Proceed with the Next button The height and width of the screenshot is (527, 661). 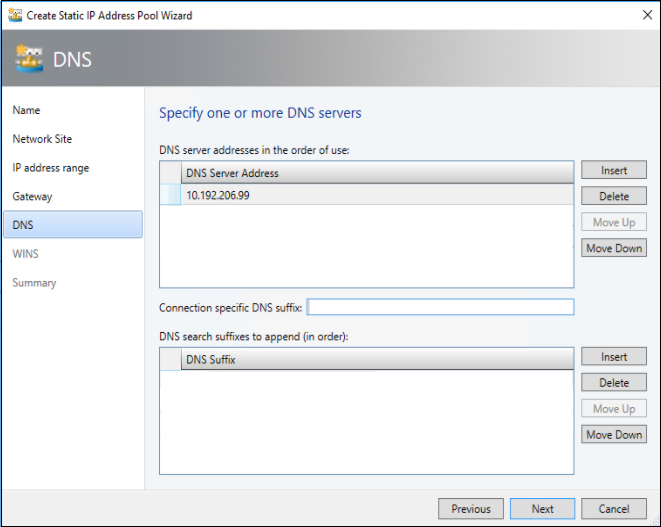pos(542,509)
